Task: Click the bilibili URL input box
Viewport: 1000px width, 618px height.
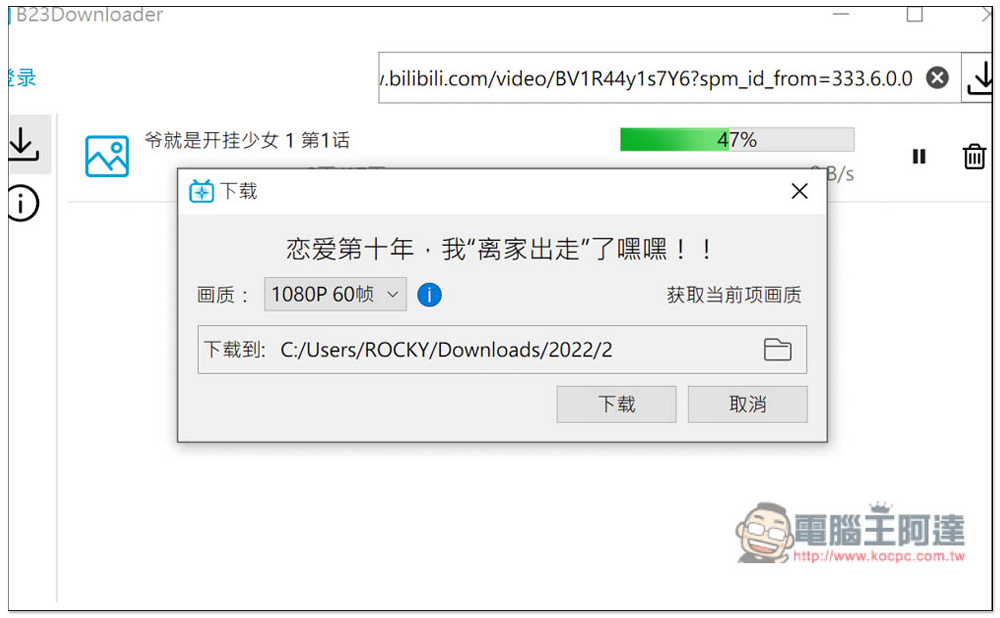Action: tap(670, 78)
